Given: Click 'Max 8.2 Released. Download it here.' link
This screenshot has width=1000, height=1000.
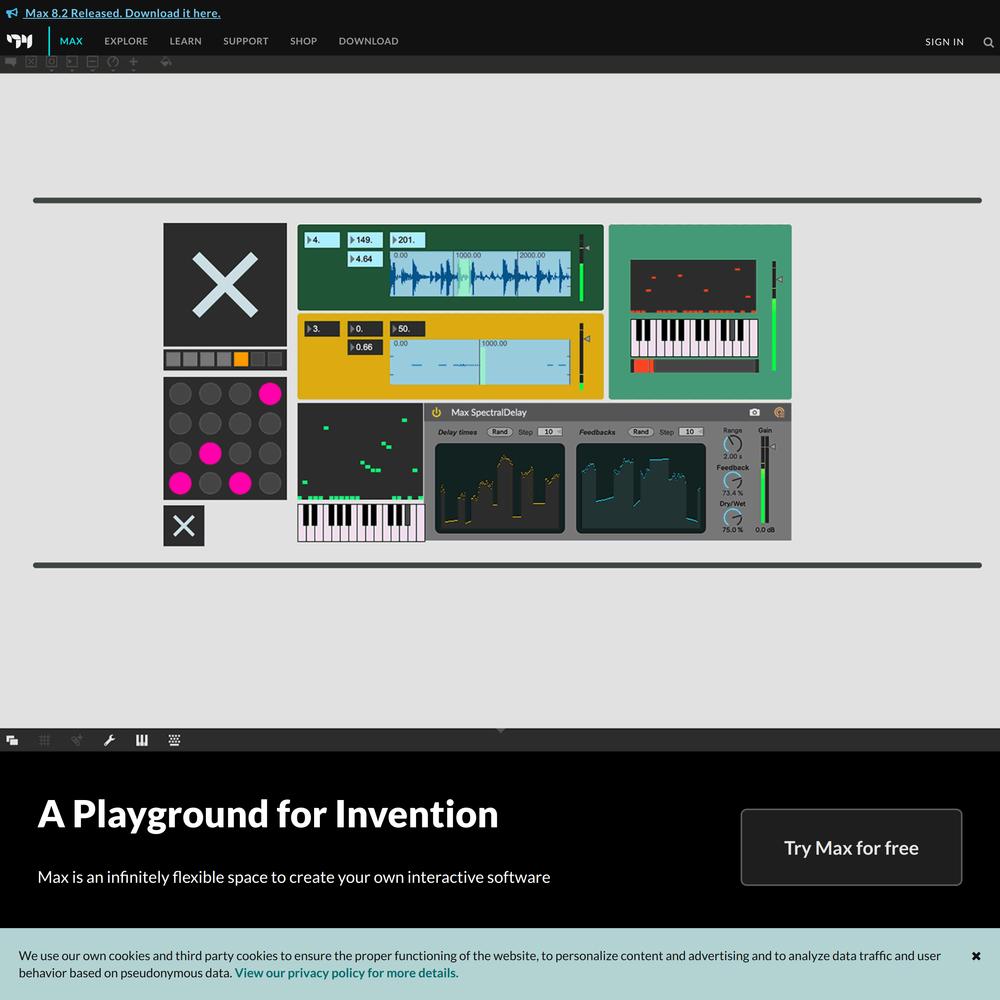Looking at the screenshot, I should point(123,13).
